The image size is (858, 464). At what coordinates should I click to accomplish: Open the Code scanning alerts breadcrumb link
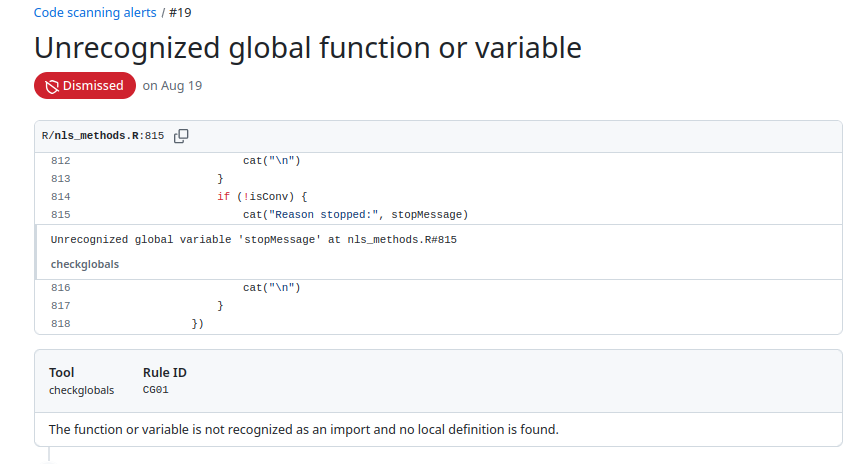pyautogui.click(x=95, y=13)
